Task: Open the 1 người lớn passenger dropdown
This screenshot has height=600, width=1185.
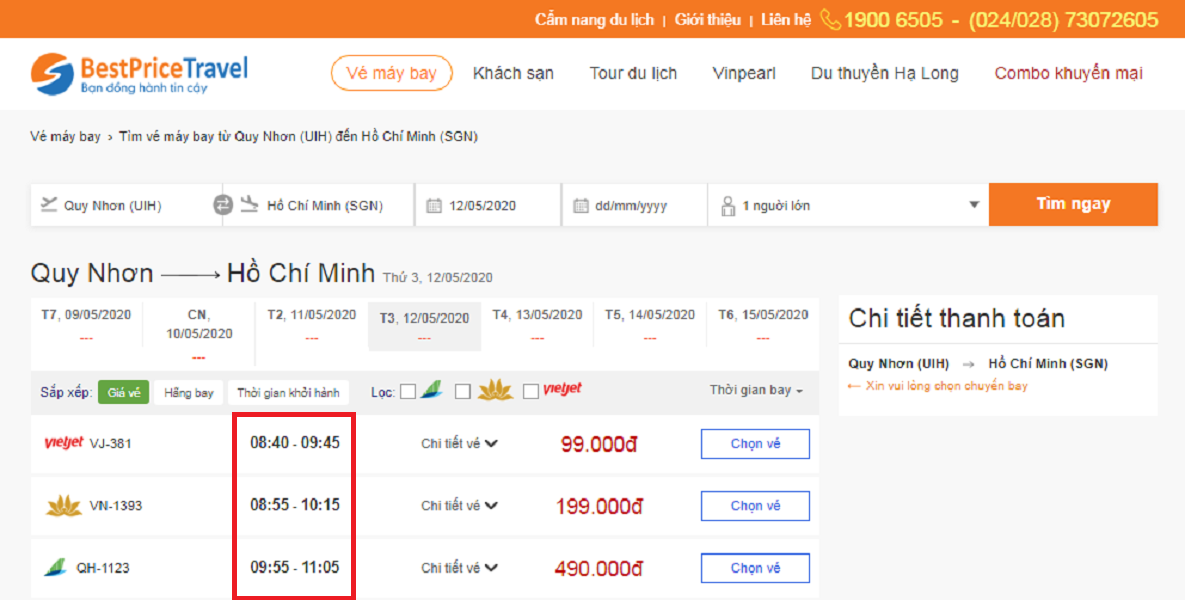Action: click(x=848, y=205)
